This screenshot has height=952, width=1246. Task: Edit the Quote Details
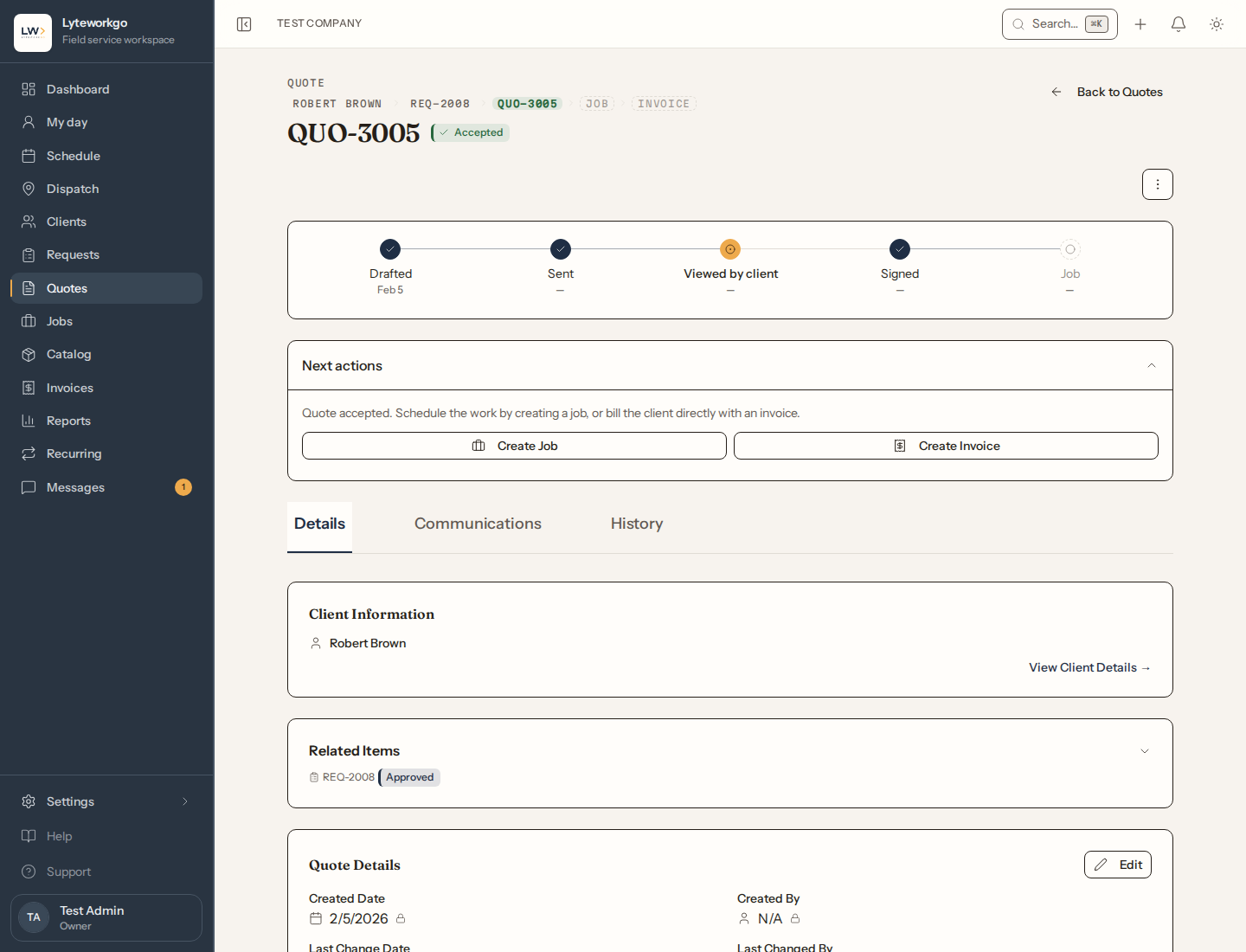click(1118, 865)
